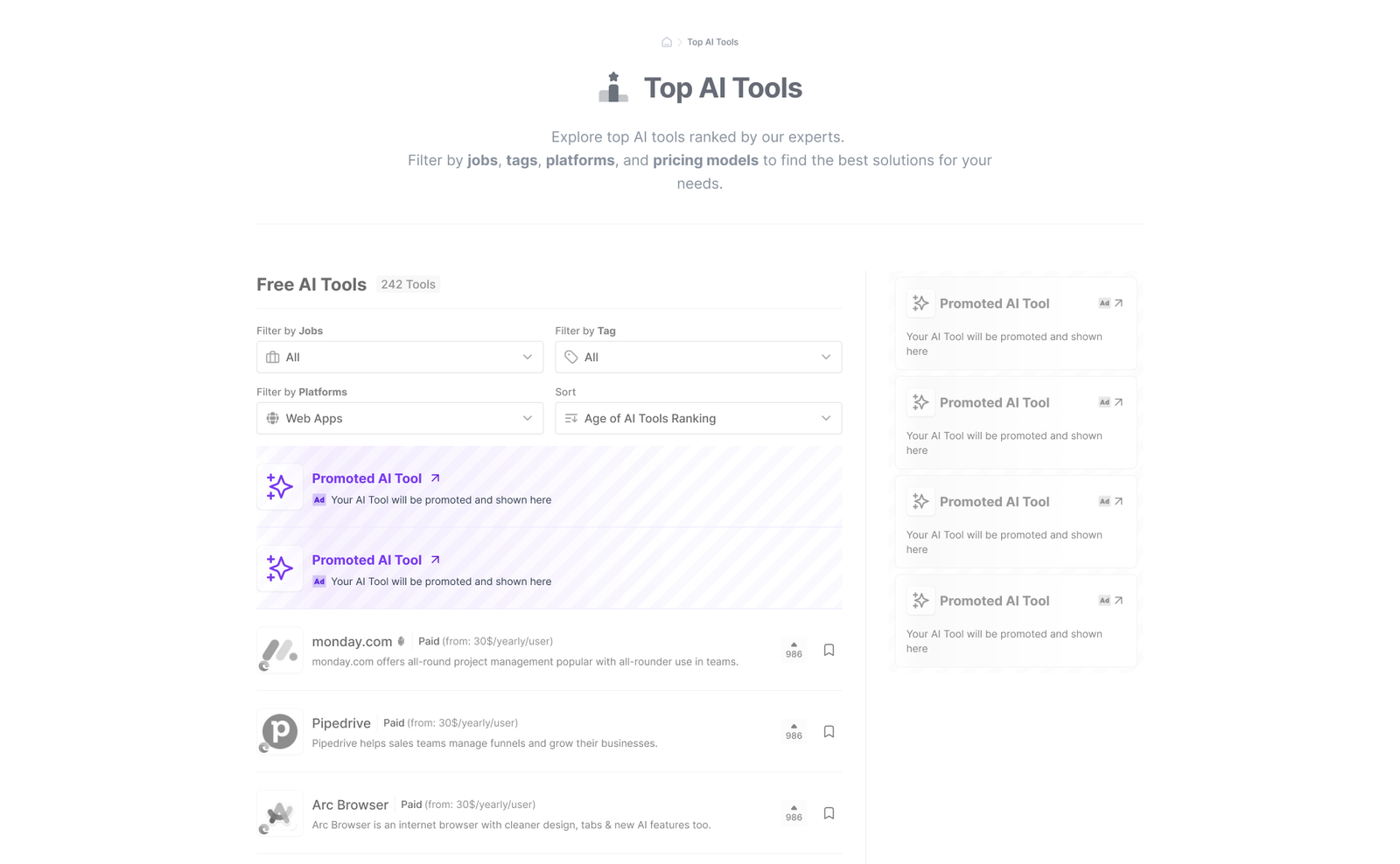Bookmark the Pipedrive tool
Screen dimensions: 1400x864
point(829,731)
